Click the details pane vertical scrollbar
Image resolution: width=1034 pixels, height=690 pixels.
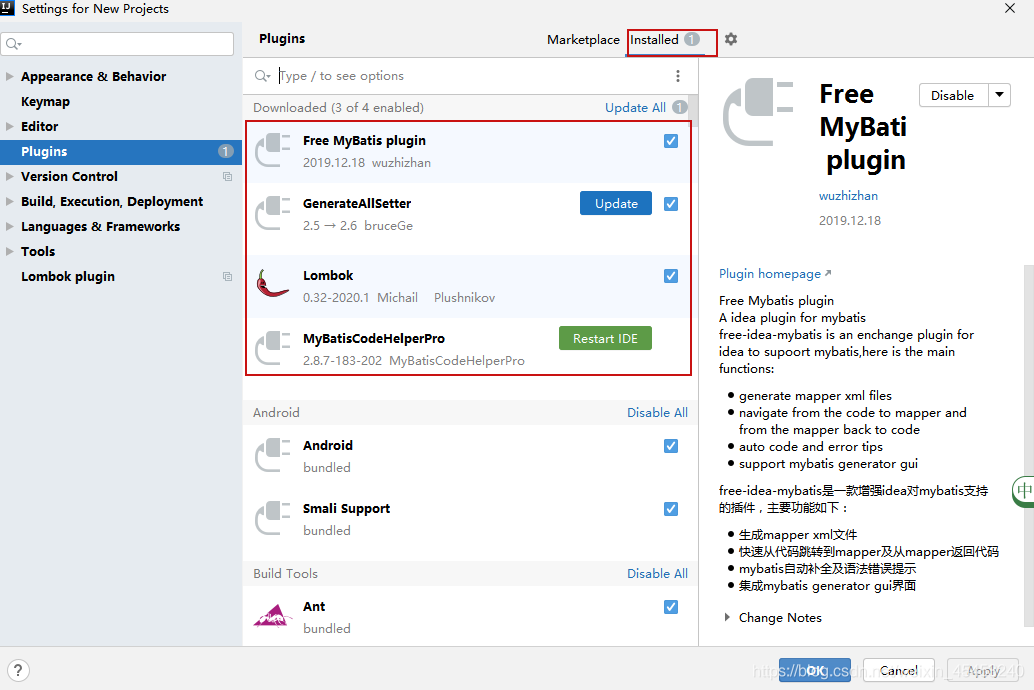tap(1029, 445)
